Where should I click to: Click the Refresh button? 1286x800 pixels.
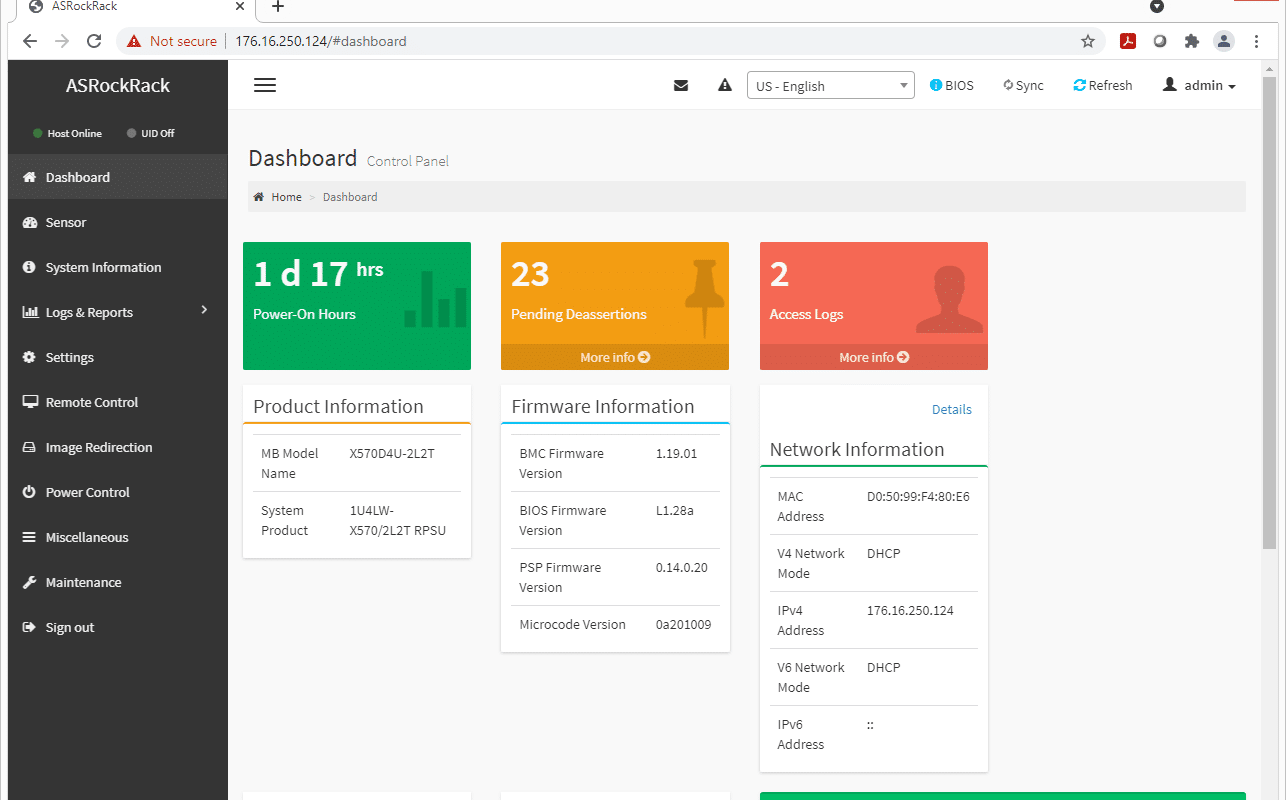[x=1102, y=86]
